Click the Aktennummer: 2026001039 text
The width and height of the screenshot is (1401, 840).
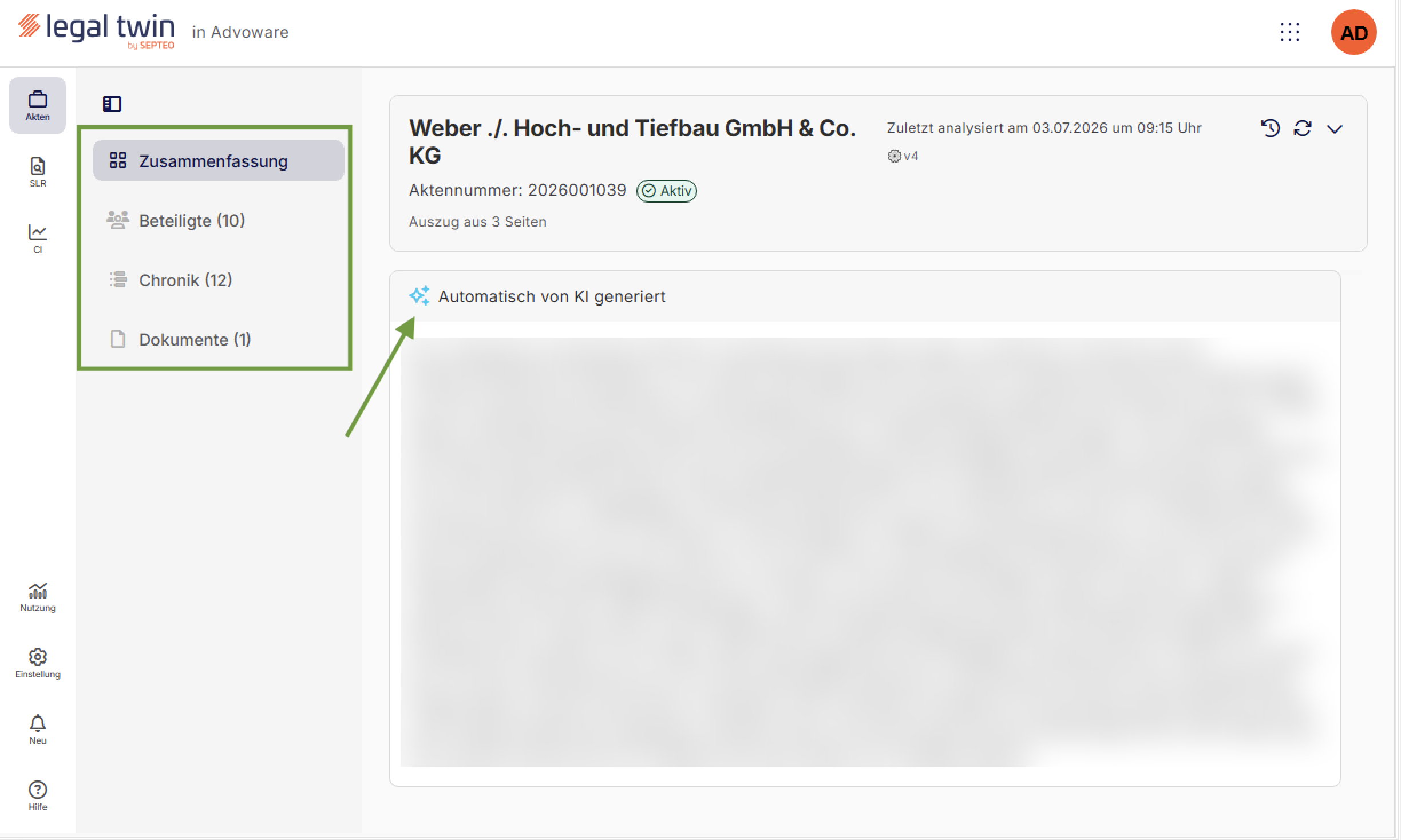click(517, 190)
